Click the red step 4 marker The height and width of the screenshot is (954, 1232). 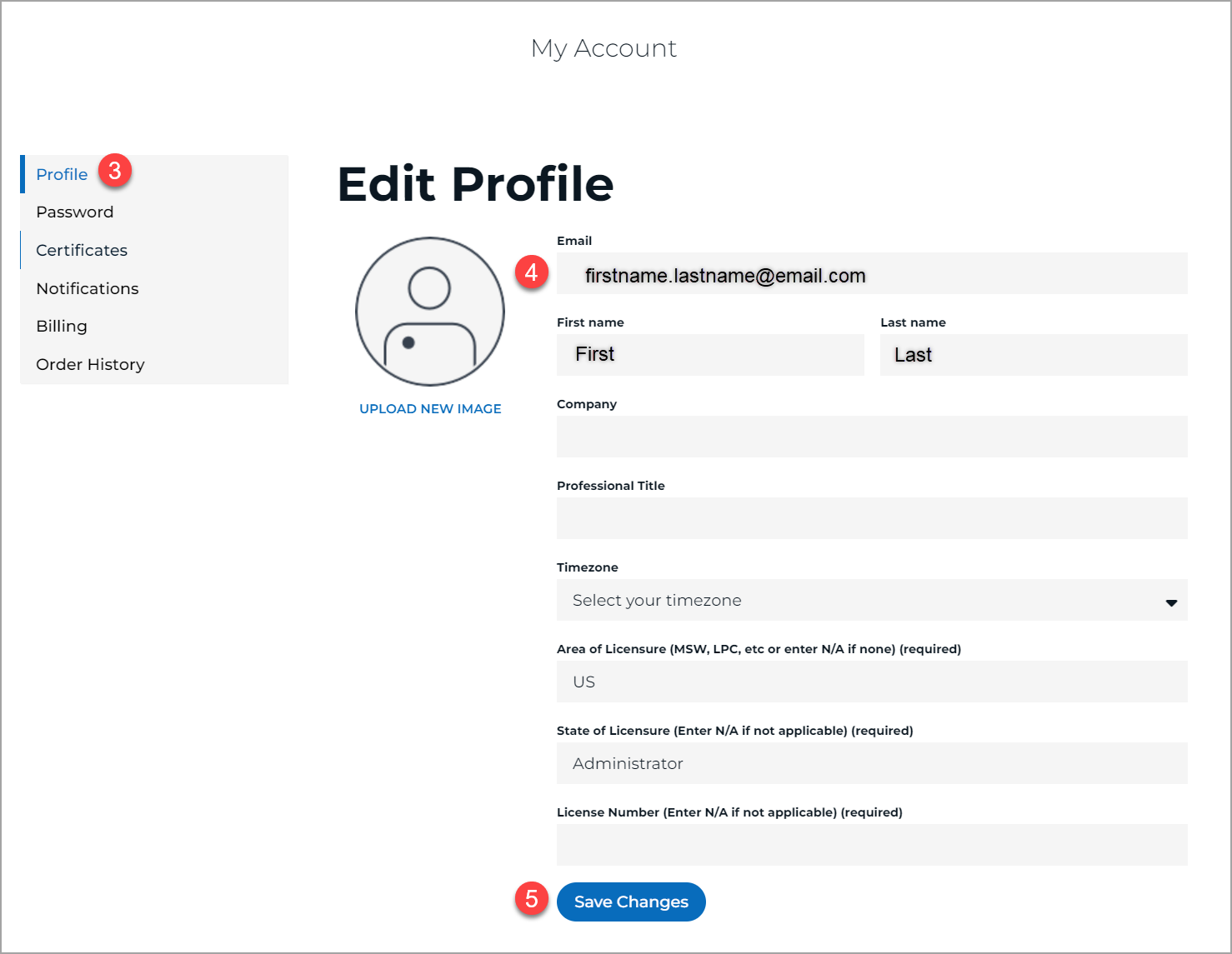(x=531, y=272)
